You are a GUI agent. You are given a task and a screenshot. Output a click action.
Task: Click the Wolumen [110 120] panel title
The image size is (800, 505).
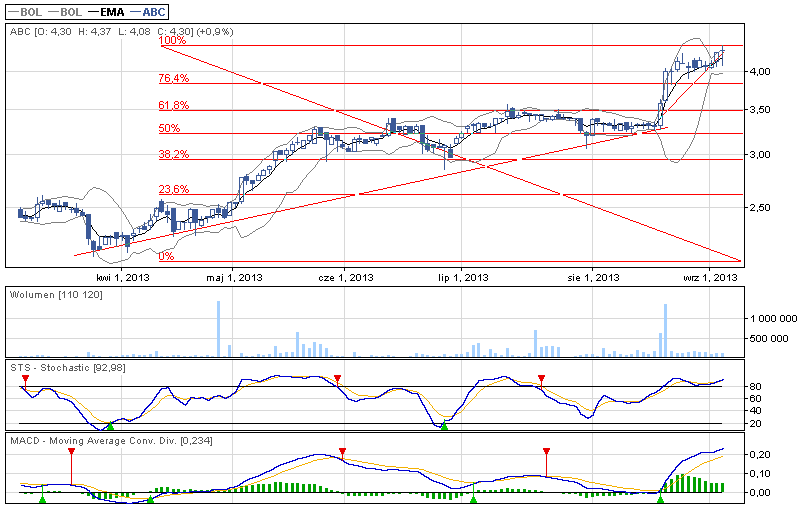coord(56,295)
